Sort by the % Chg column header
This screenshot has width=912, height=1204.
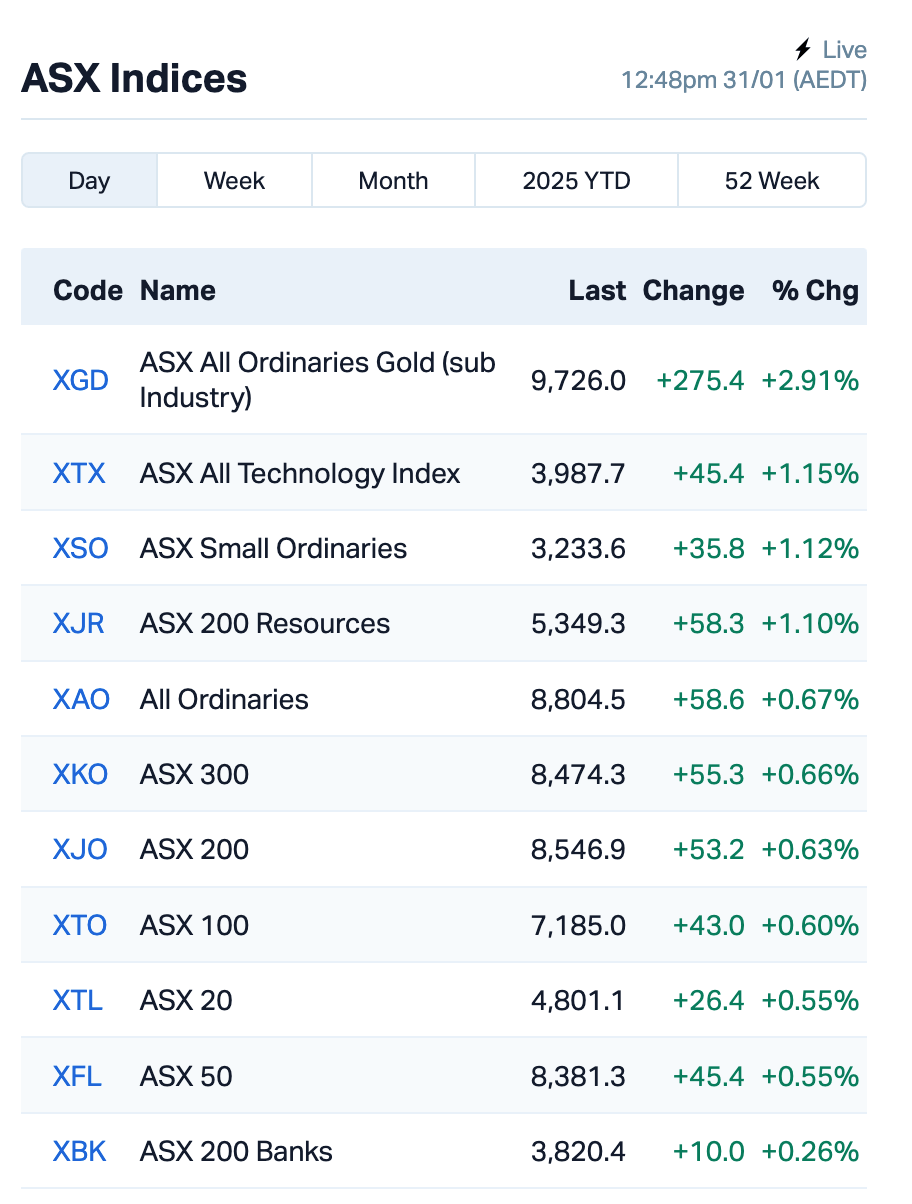(815, 291)
